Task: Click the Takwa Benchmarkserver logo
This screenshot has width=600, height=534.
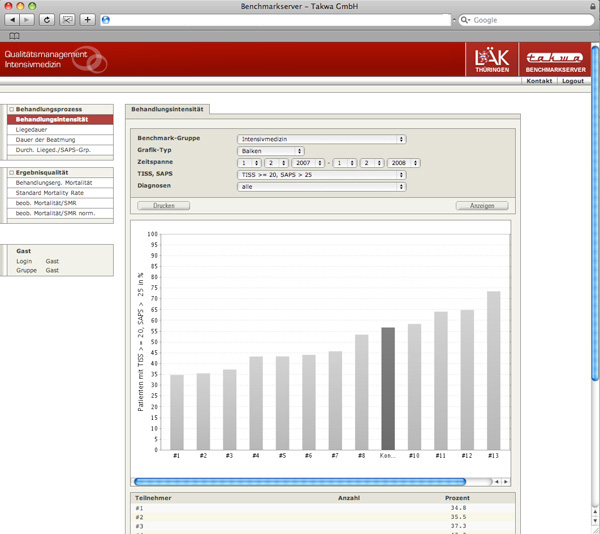Action: 554,61
